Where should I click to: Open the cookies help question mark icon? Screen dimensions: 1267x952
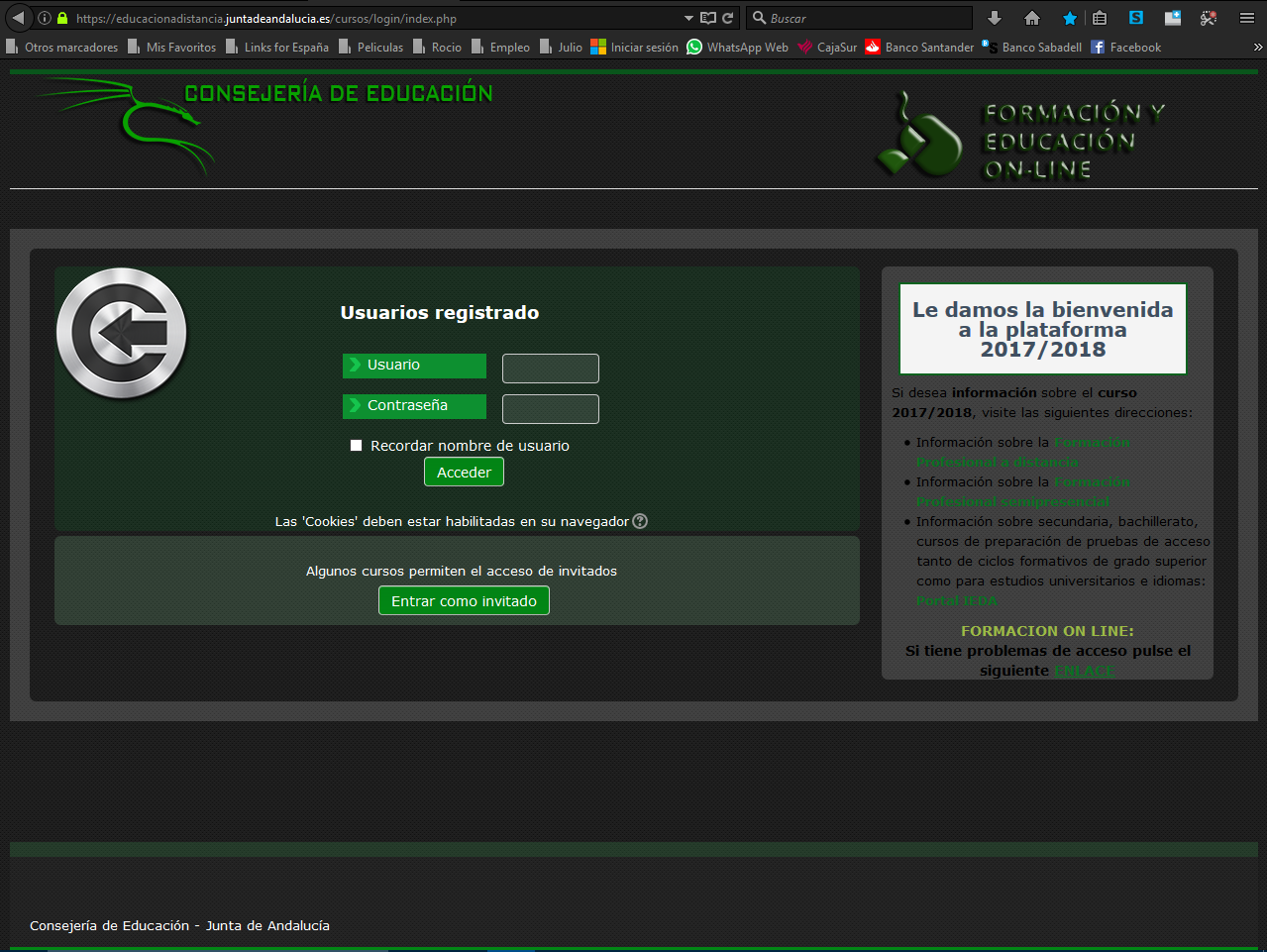(x=640, y=521)
